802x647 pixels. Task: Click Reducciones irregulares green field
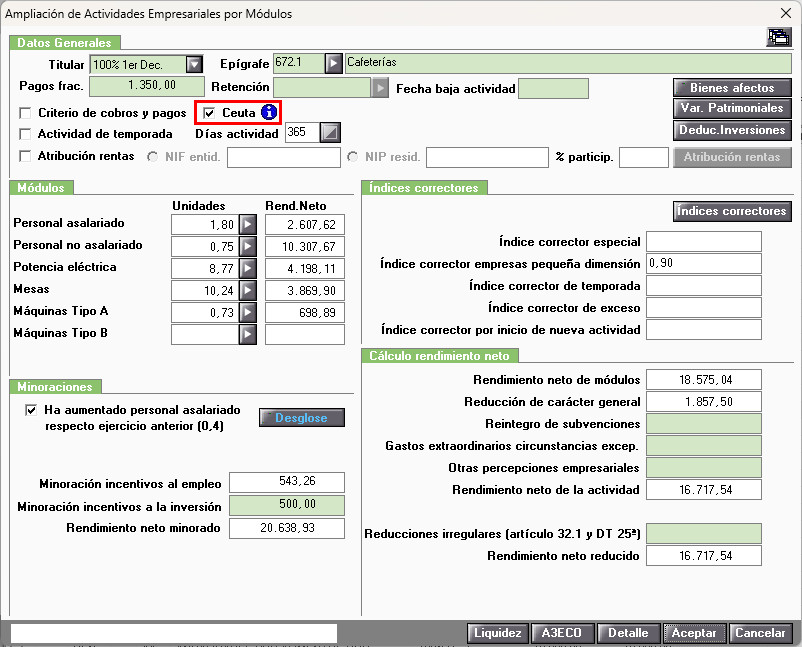tap(704, 533)
